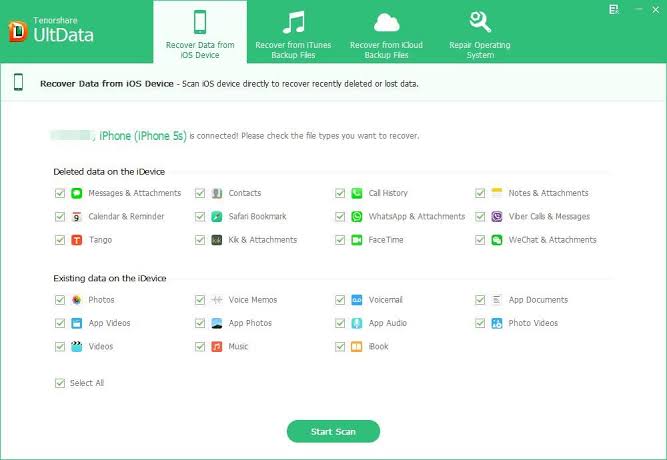The height and width of the screenshot is (460, 667).
Task: Click the Call History phone icon
Action: (x=356, y=193)
